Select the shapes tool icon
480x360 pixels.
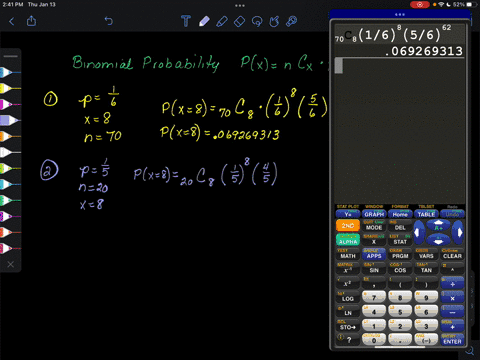tap(274, 22)
